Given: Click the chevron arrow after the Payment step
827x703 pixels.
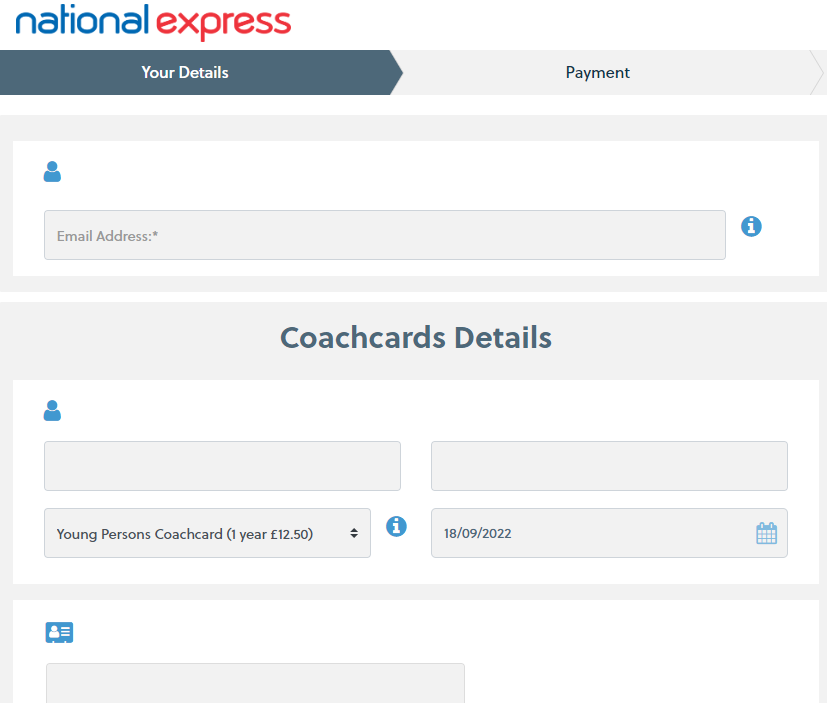Looking at the screenshot, I should tap(816, 72).
